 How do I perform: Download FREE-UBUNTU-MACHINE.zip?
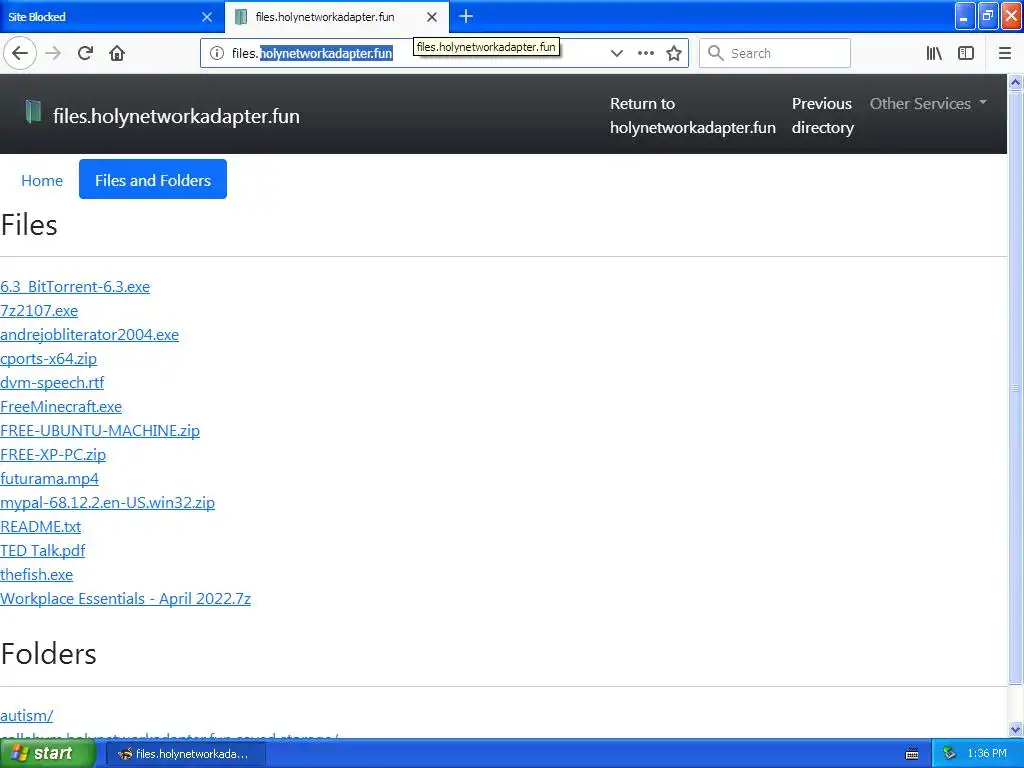pyautogui.click(x=100, y=430)
